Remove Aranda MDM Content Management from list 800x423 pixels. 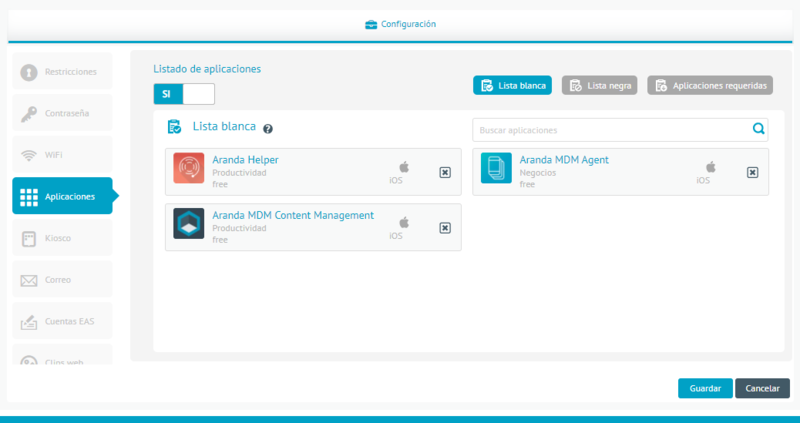click(445, 227)
